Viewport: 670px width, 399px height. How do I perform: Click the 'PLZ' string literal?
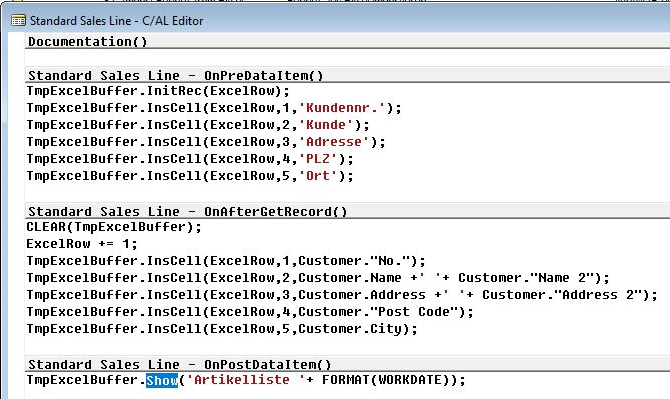318,159
